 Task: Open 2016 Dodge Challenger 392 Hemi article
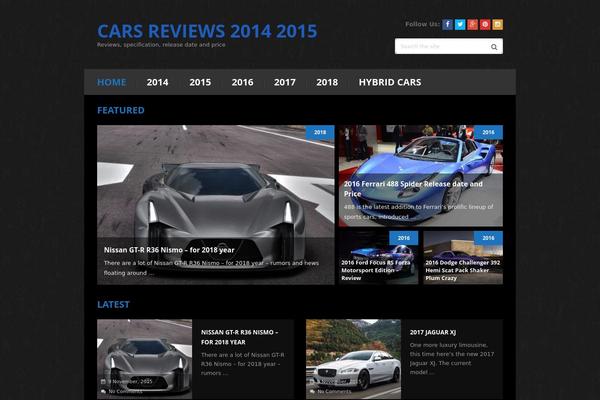coord(463,270)
